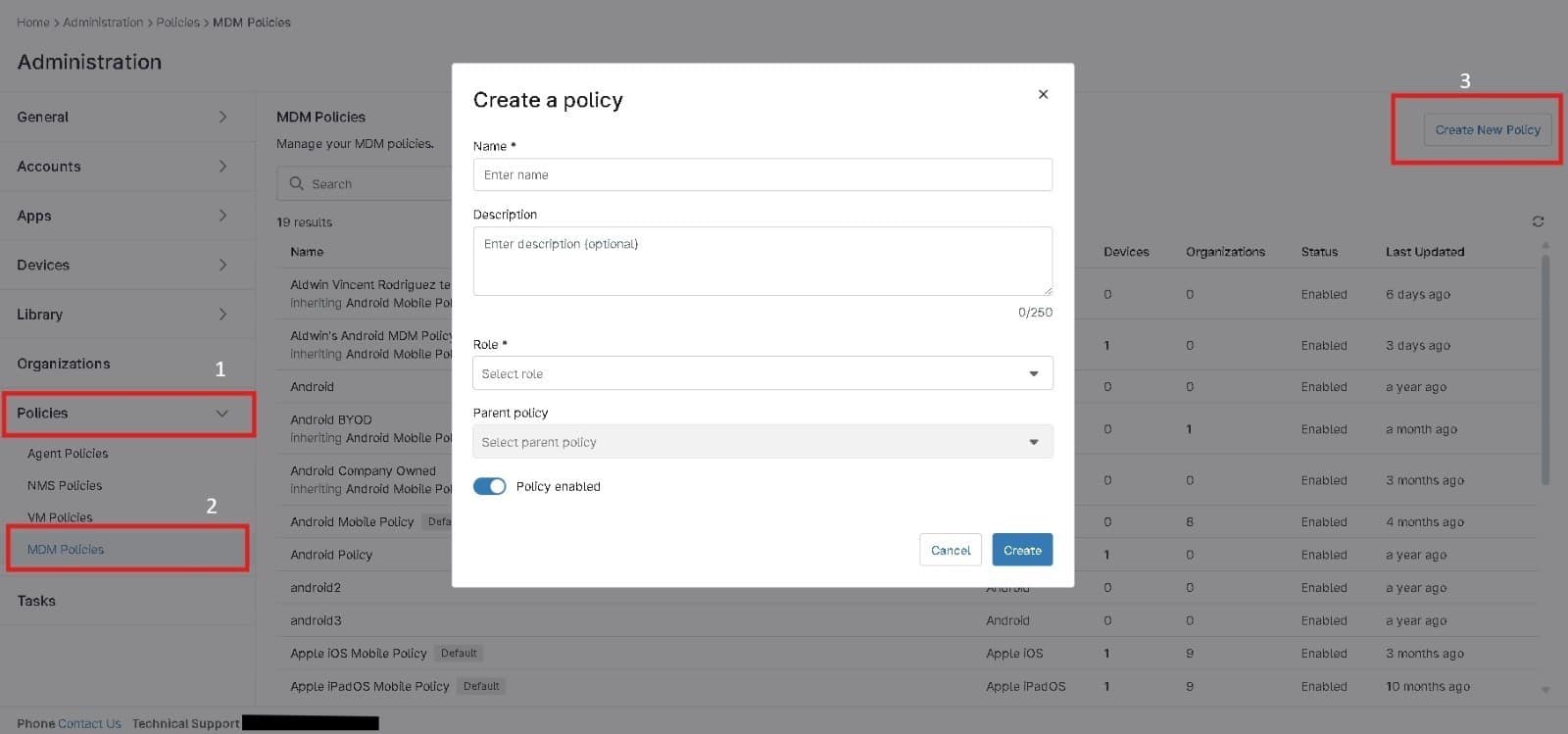Open the Select parent policy dropdown
Screen dimensions: 1568x734
761,442
